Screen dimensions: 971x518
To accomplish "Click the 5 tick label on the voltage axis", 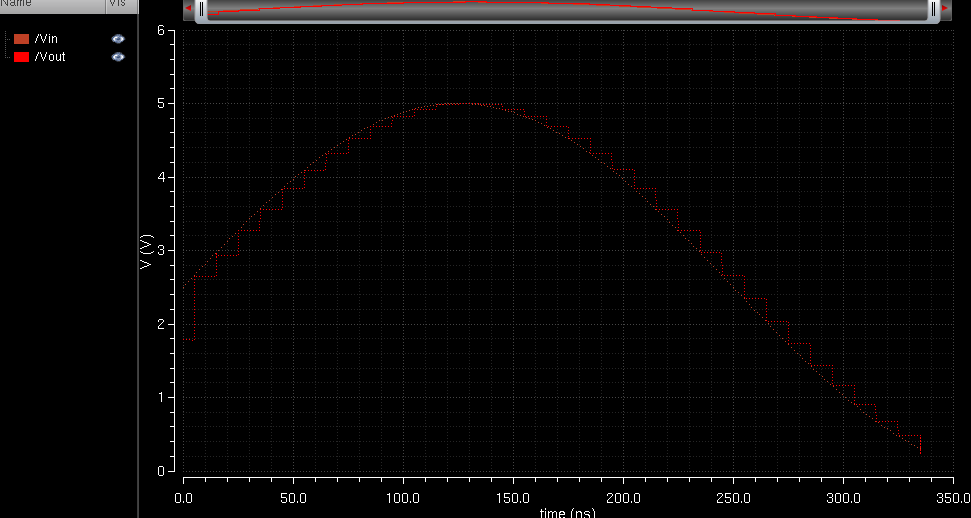I will 160,104.
